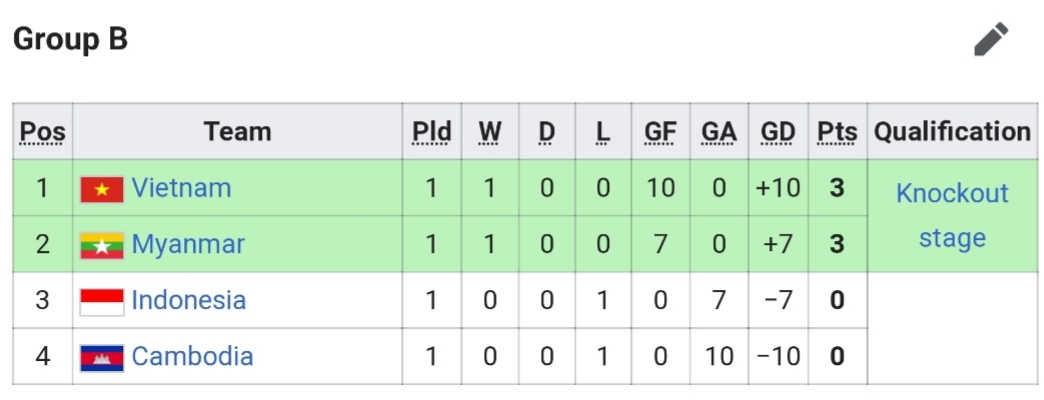Click the Group B section heading
The height and width of the screenshot is (400, 1044).
[x=70, y=40]
